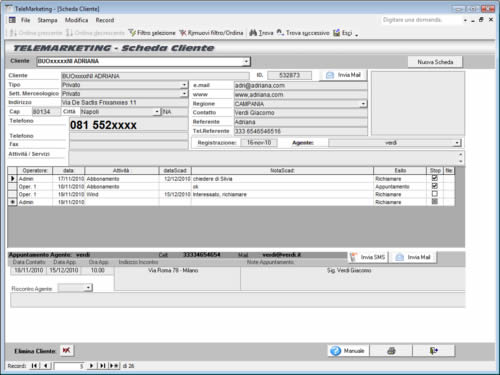The height and width of the screenshot is (375, 500).
Task: Click Invia Mail button in appointment section
Action: click(x=413, y=257)
